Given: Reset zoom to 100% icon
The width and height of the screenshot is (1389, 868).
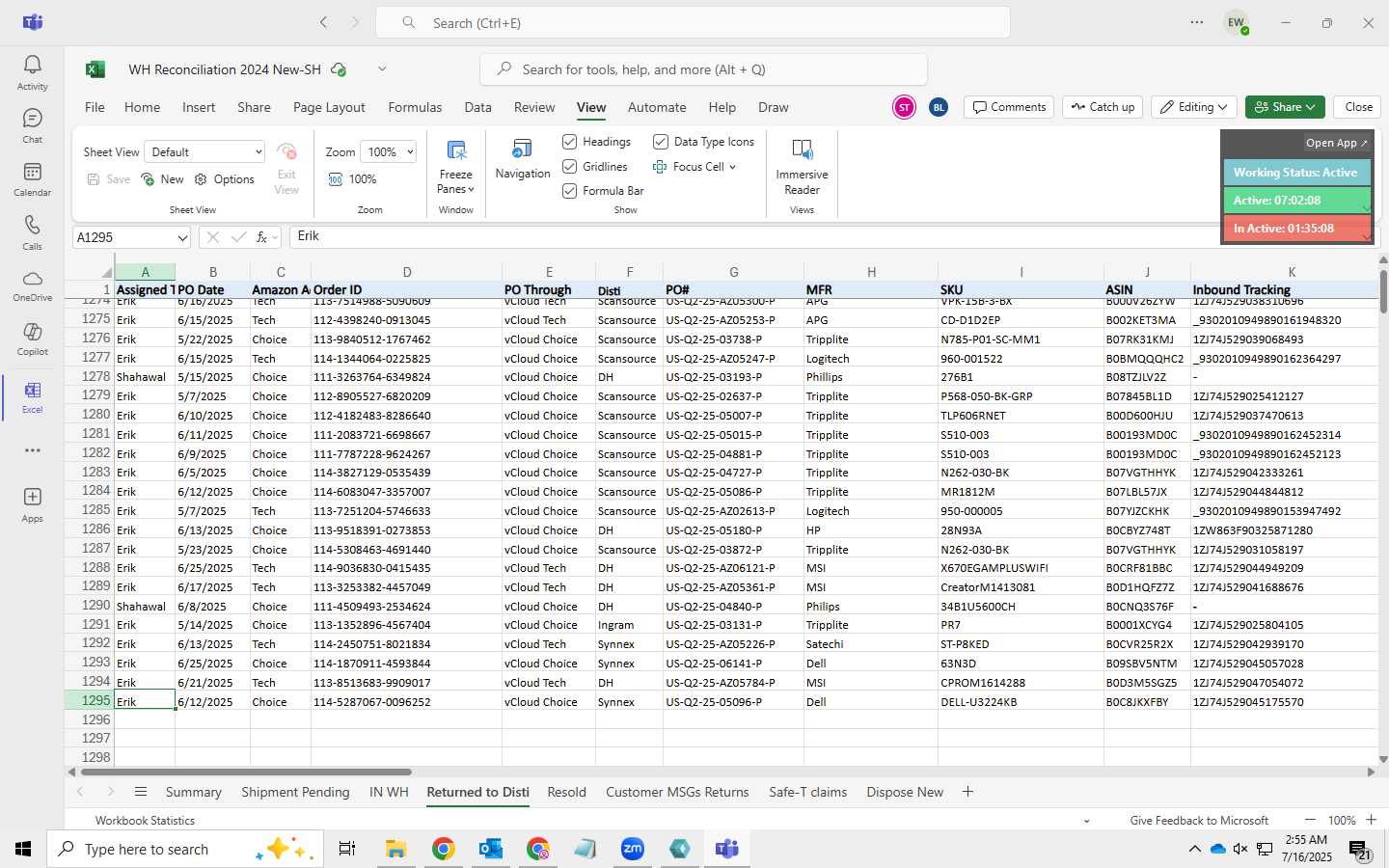Looking at the screenshot, I should pyautogui.click(x=336, y=179).
